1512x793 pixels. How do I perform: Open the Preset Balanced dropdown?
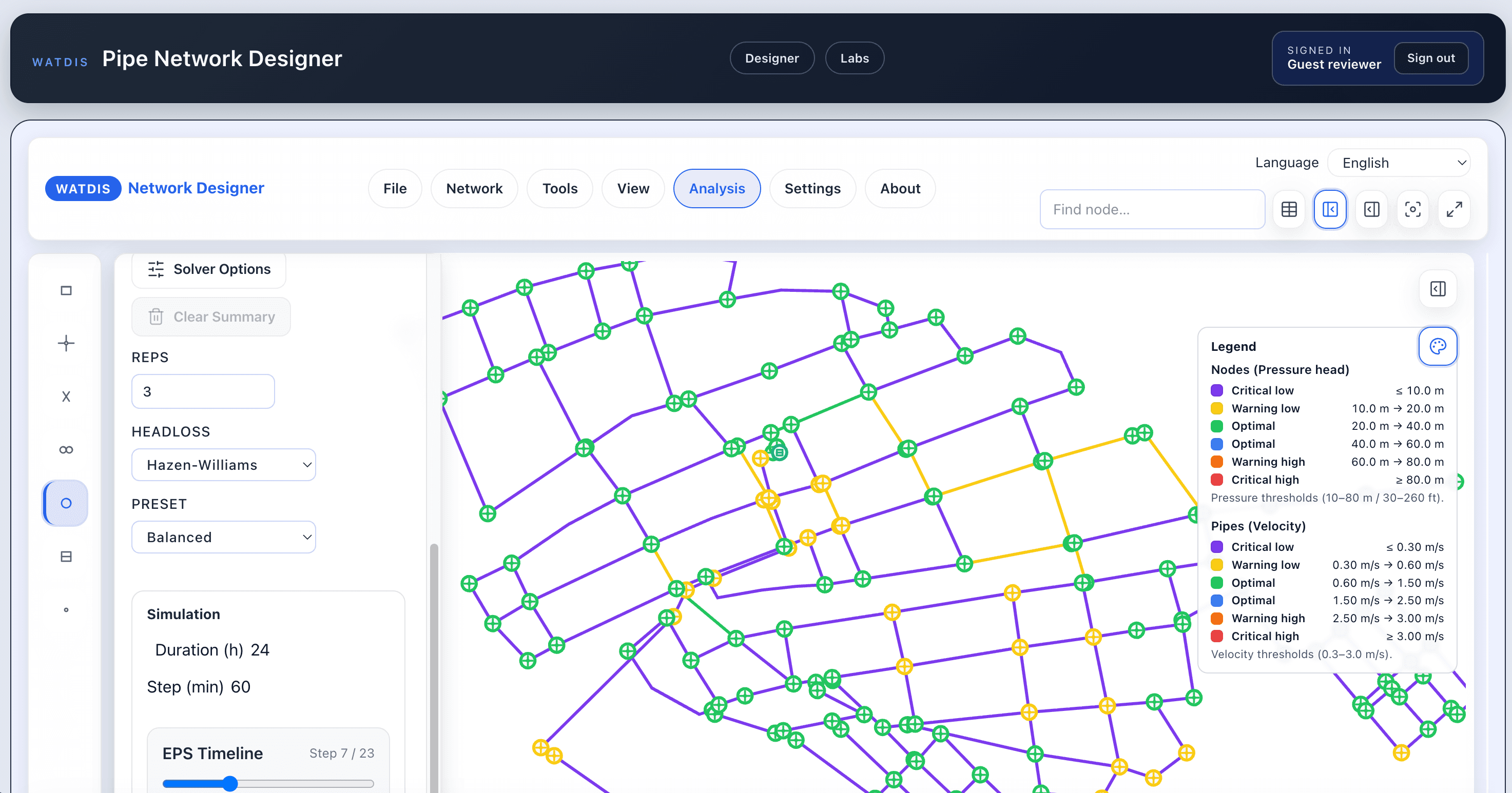(x=223, y=537)
